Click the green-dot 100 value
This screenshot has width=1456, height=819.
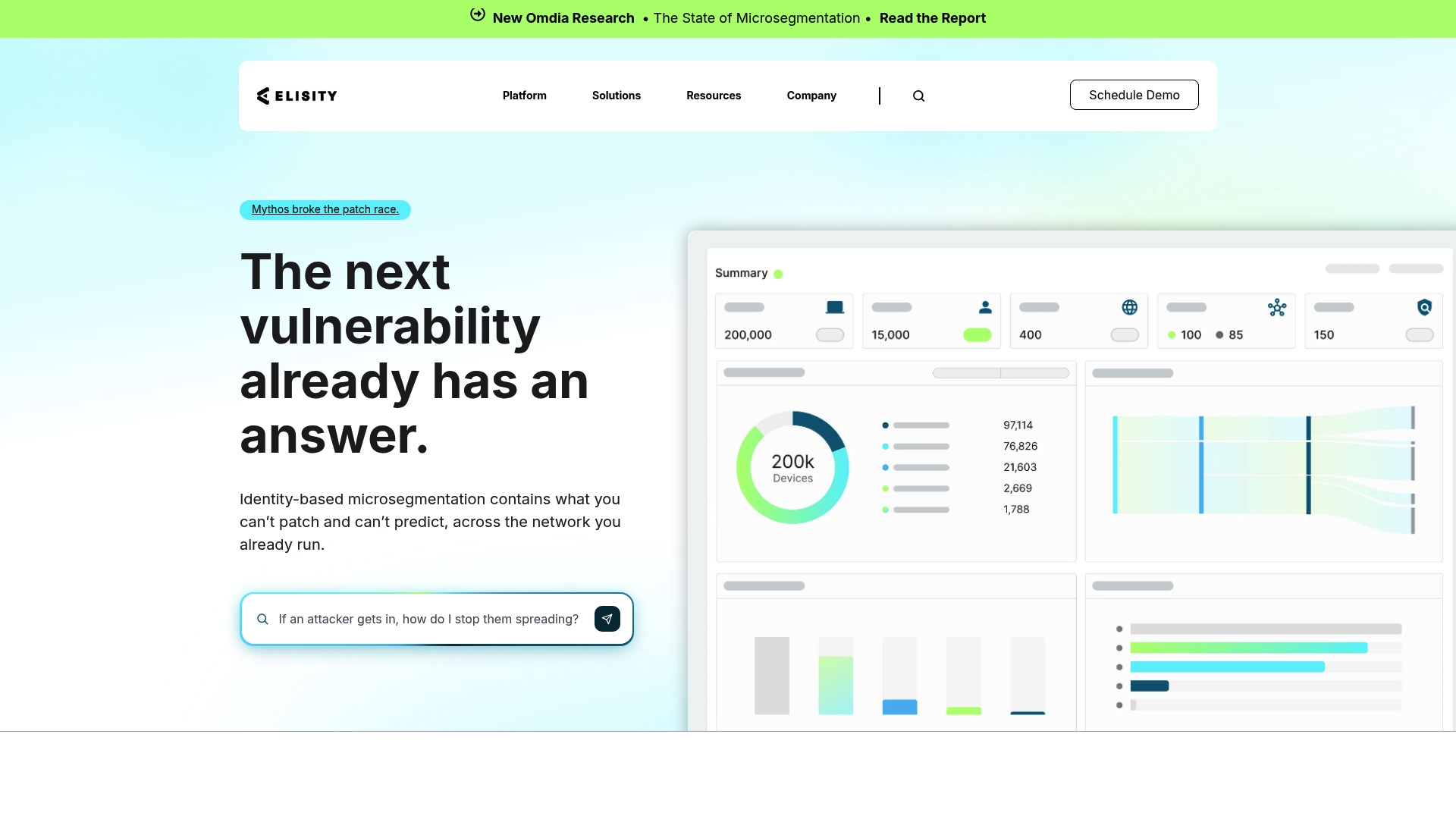click(x=1191, y=335)
